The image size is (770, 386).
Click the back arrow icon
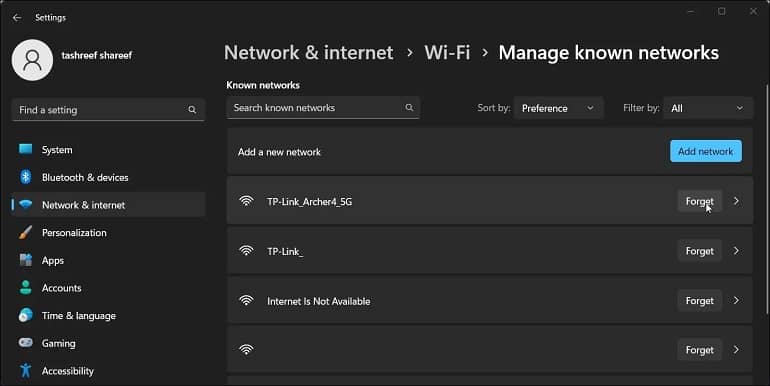pos(17,18)
